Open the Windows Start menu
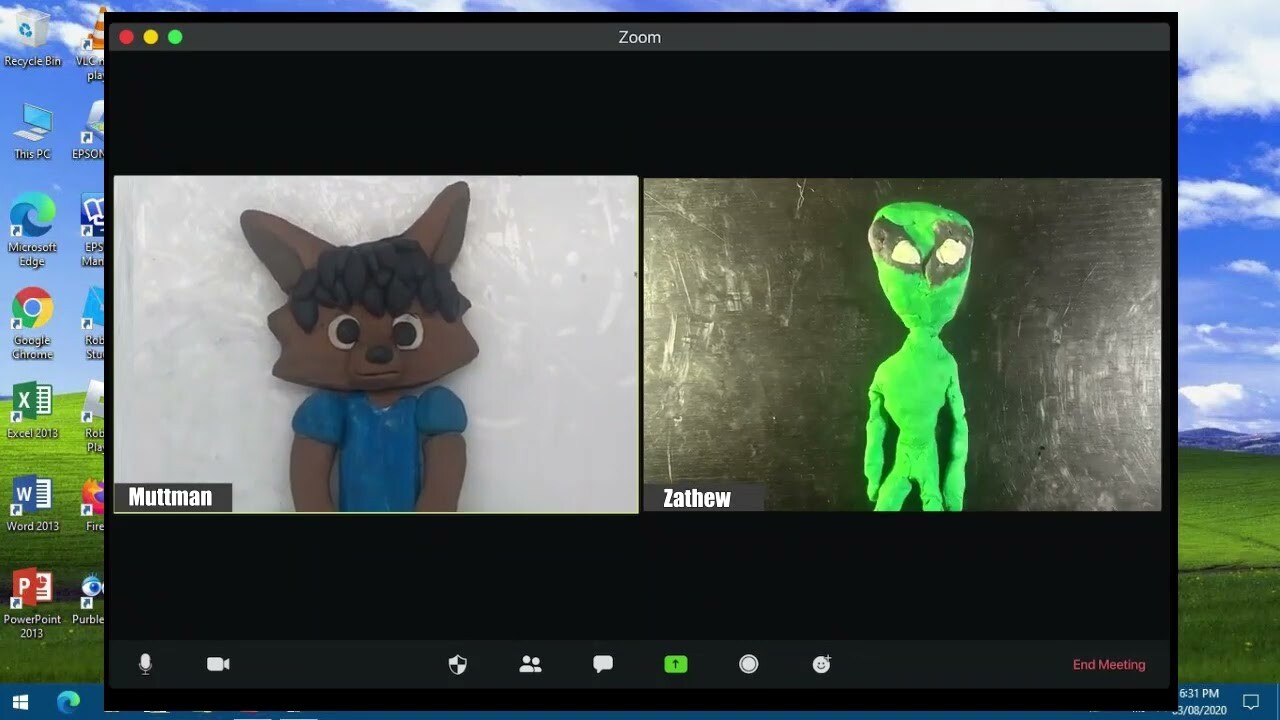1280x720 pixels. (x=19, y=700)
